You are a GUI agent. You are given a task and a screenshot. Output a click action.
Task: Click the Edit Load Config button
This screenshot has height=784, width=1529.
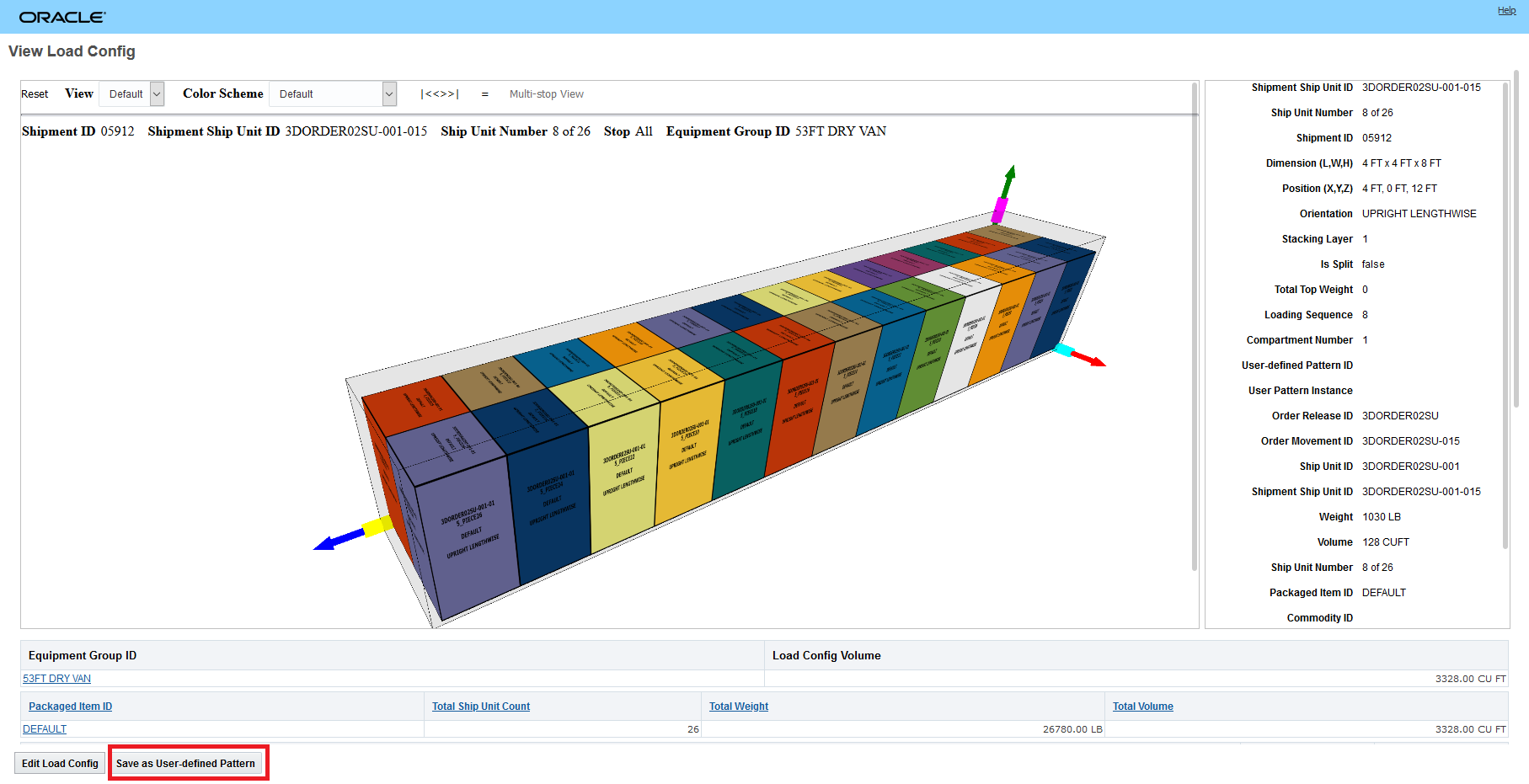(60, 764)
